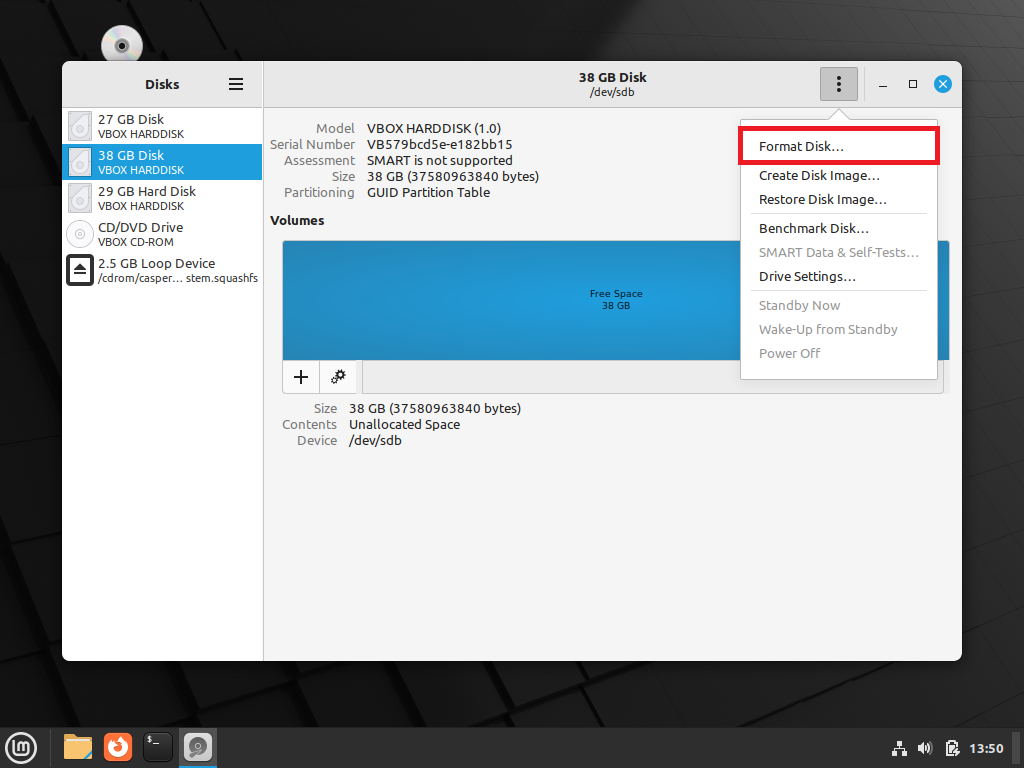Click Power Off menu entry
Image resolution: width=1024 pixels, height=768 pixels.
click(839, 354)
